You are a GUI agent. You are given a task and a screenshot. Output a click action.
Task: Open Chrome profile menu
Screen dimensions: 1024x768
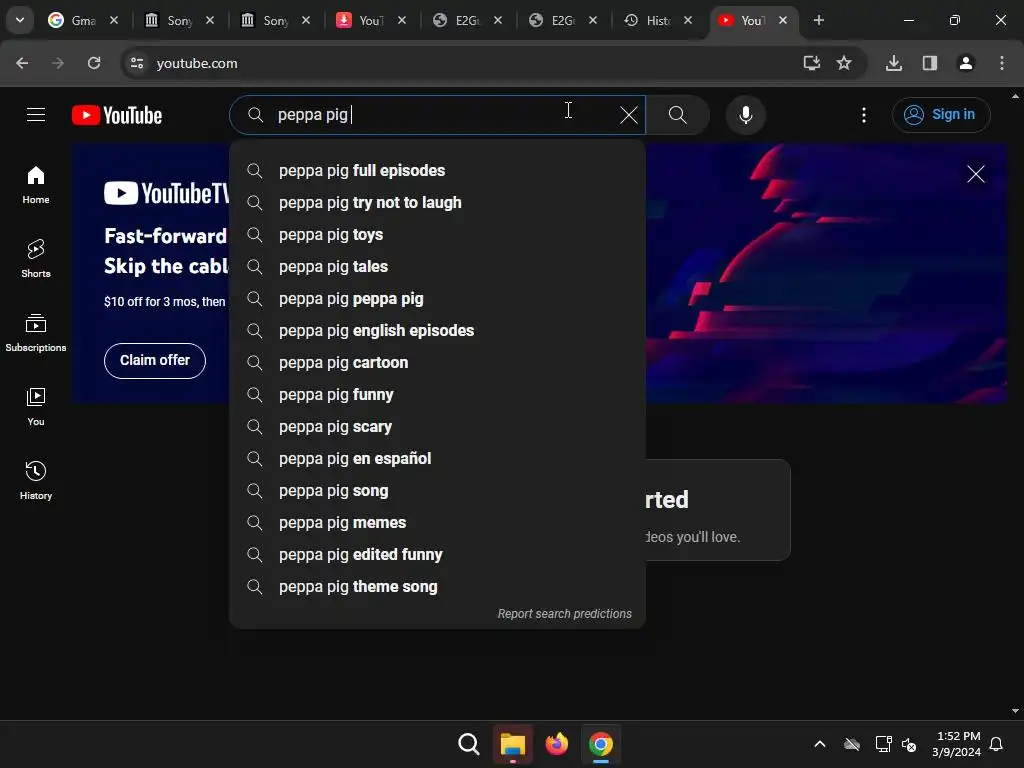click(x=965, y=63)
